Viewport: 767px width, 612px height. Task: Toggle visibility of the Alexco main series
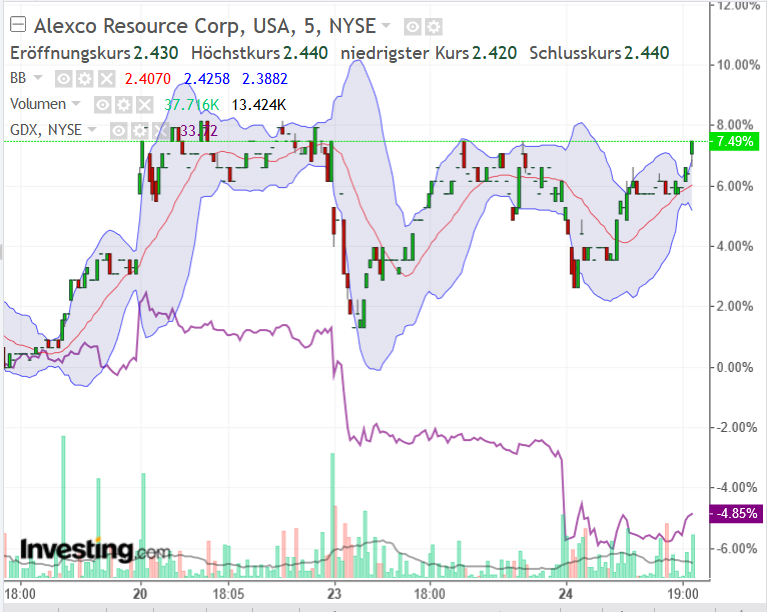412,27
